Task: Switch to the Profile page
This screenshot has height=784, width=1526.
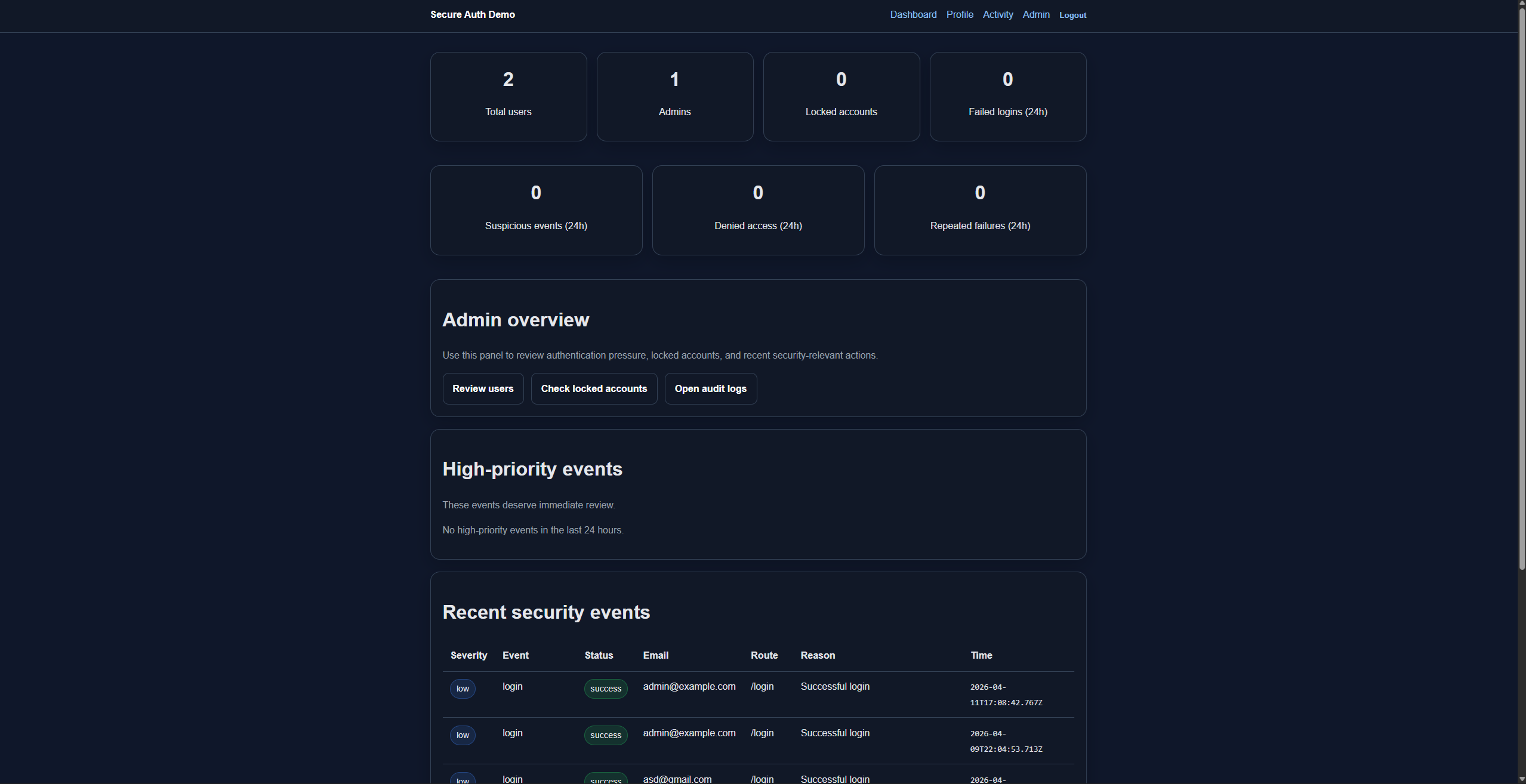Action: [x=959, y=14]
